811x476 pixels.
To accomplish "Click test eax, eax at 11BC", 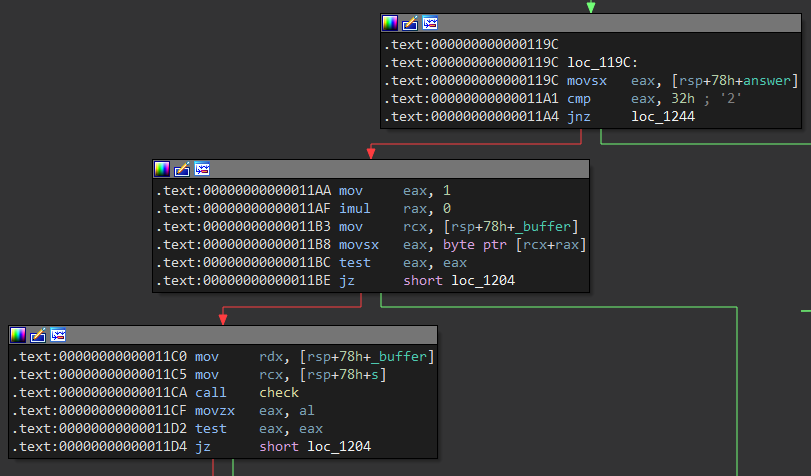I will coord(402,263).
